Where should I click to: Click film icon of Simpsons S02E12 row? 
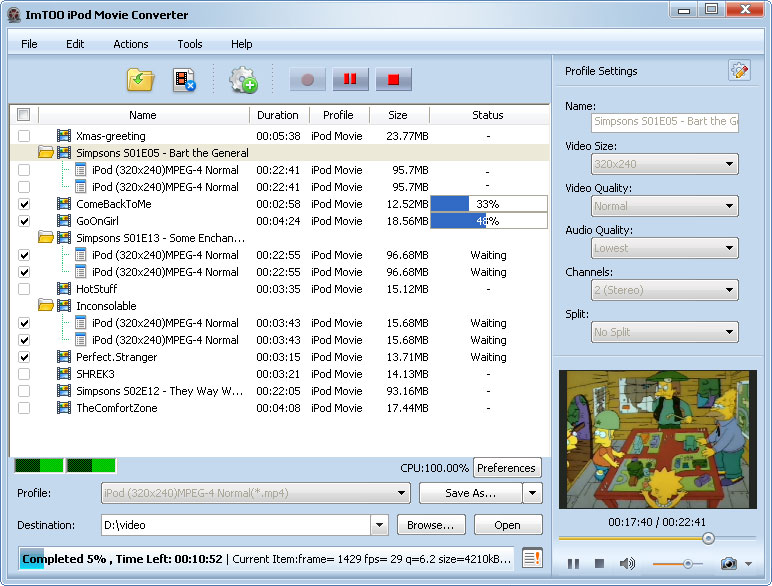click(x=64, y=391)
